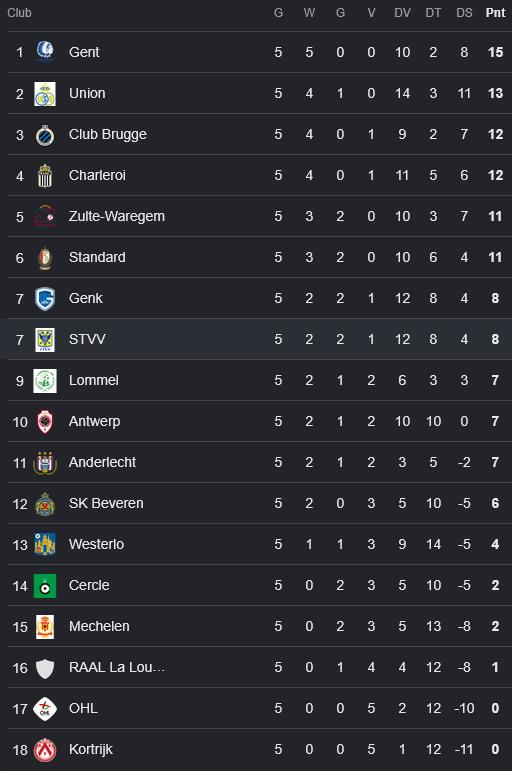Click the Gent club crest icon
The width and height of the screenshot is (512, 771).
point(45,52)
